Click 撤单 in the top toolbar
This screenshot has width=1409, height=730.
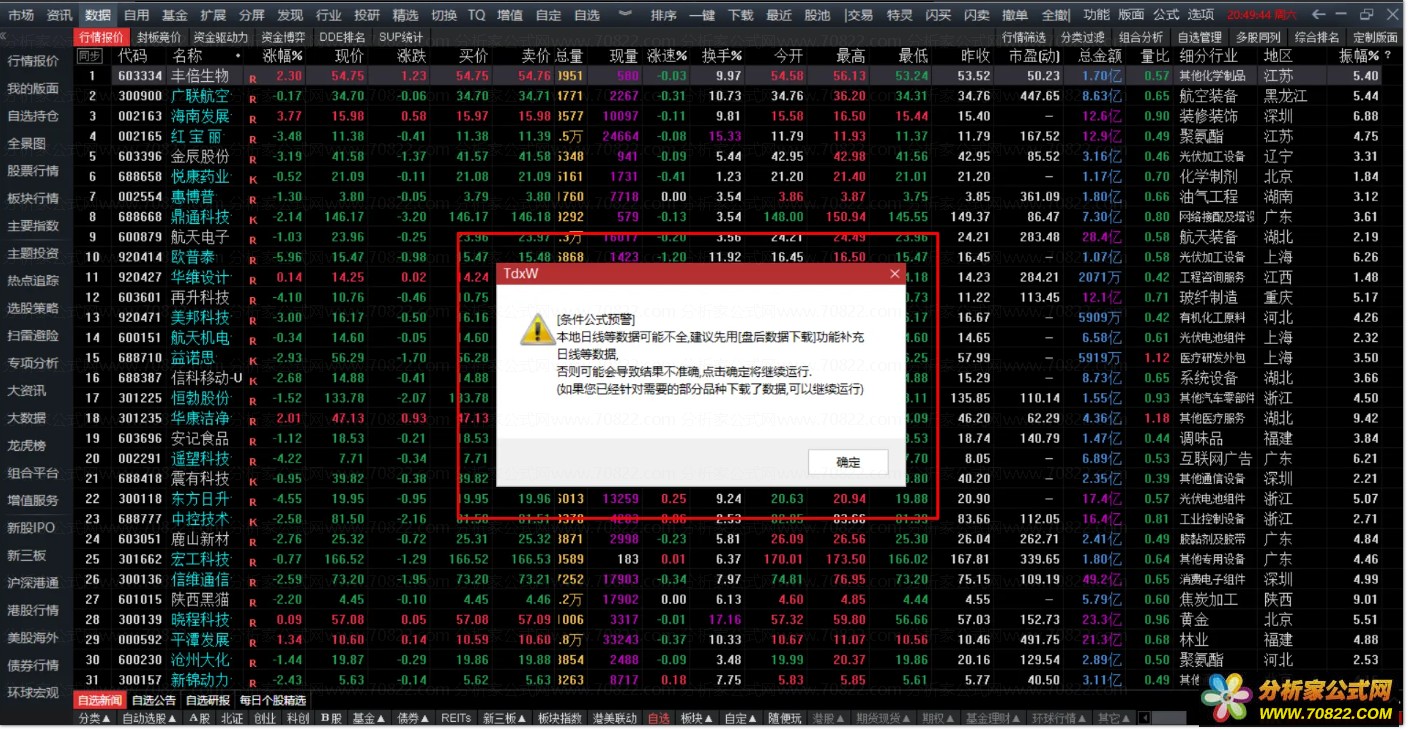(x=1014, y=15)
